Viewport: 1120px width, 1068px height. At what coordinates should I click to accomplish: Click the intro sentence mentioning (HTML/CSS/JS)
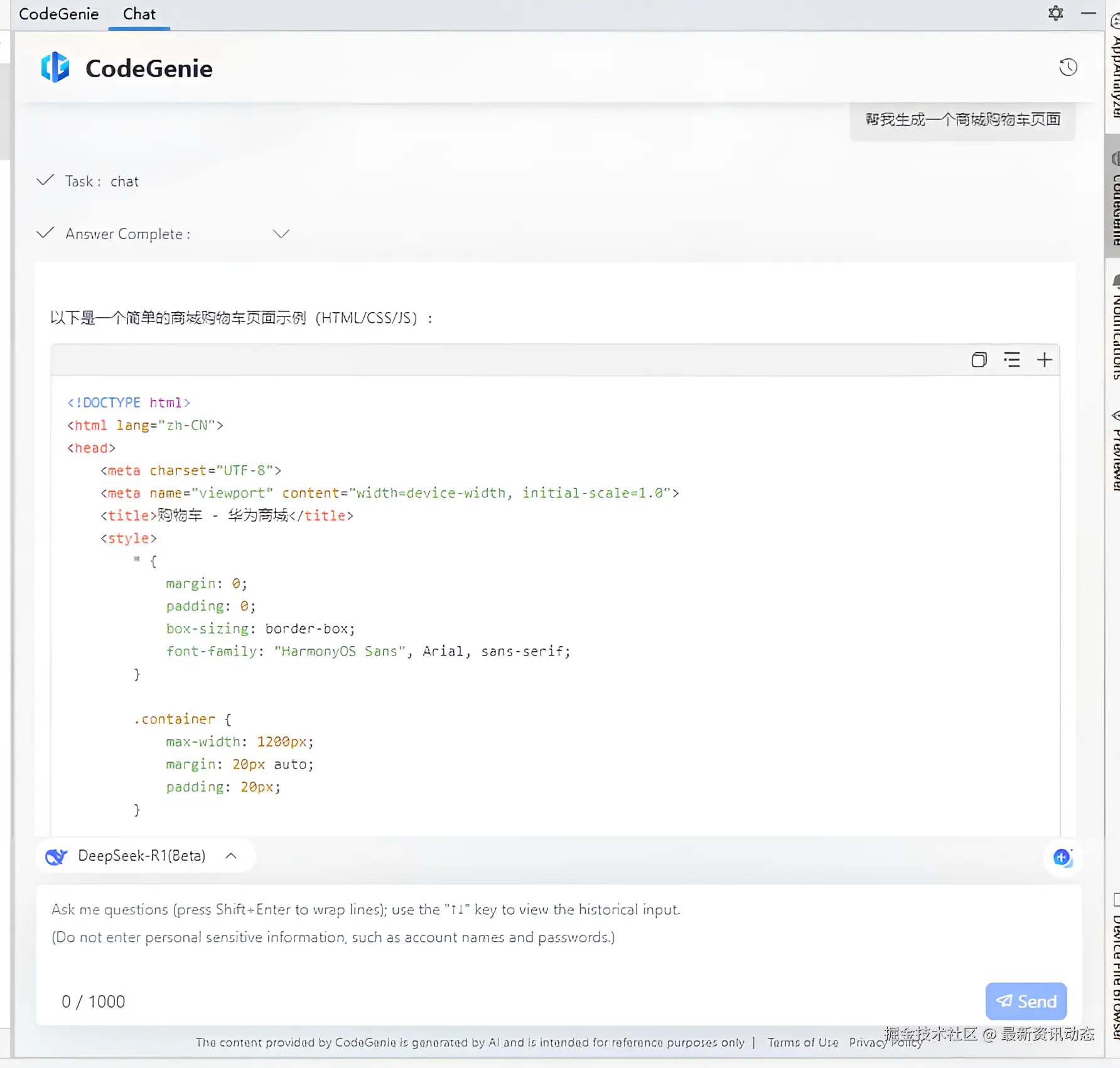242,318
